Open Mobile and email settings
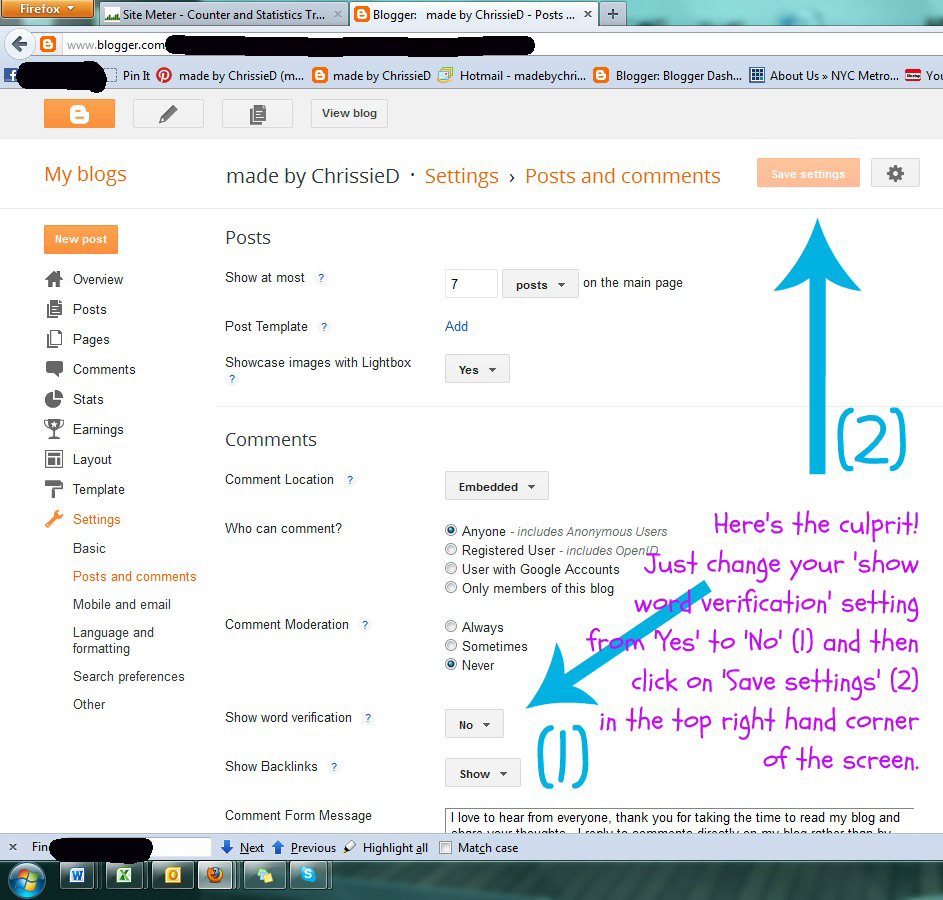943x900 pixels. (x=121, y=604)
